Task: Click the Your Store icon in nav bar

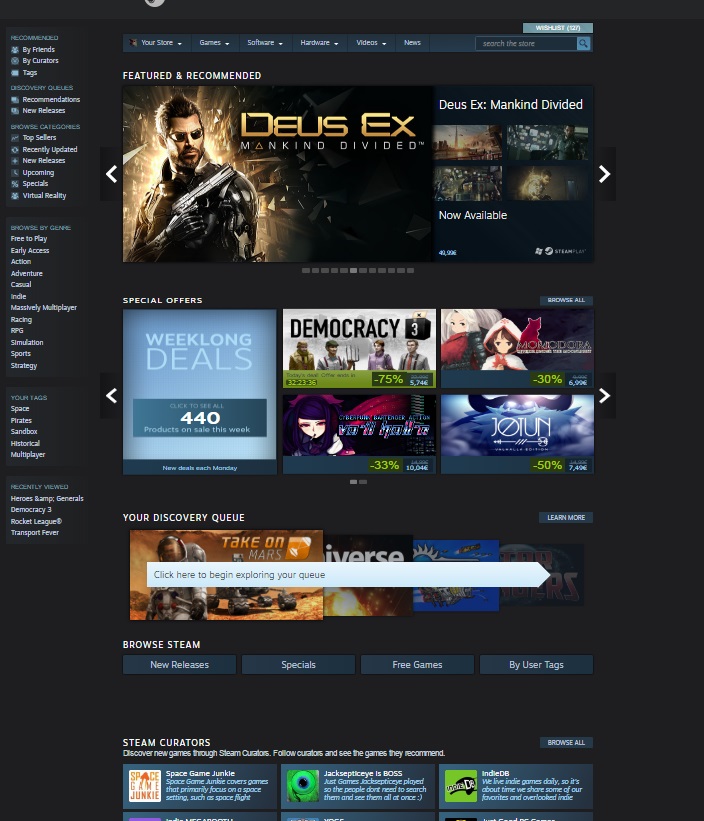Action: 133,43
